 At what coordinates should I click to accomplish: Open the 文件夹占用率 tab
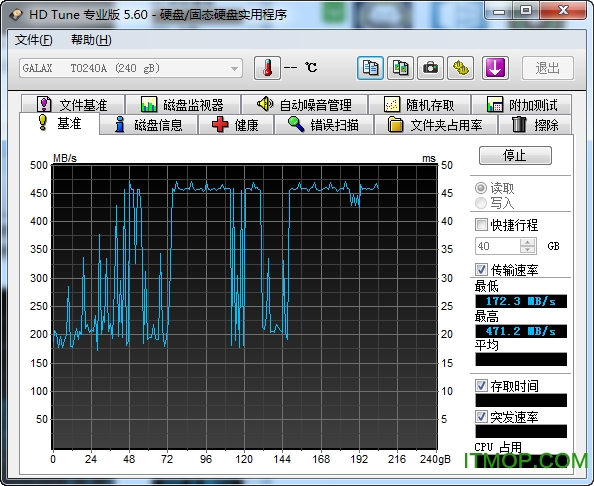(x=435, y=125)
